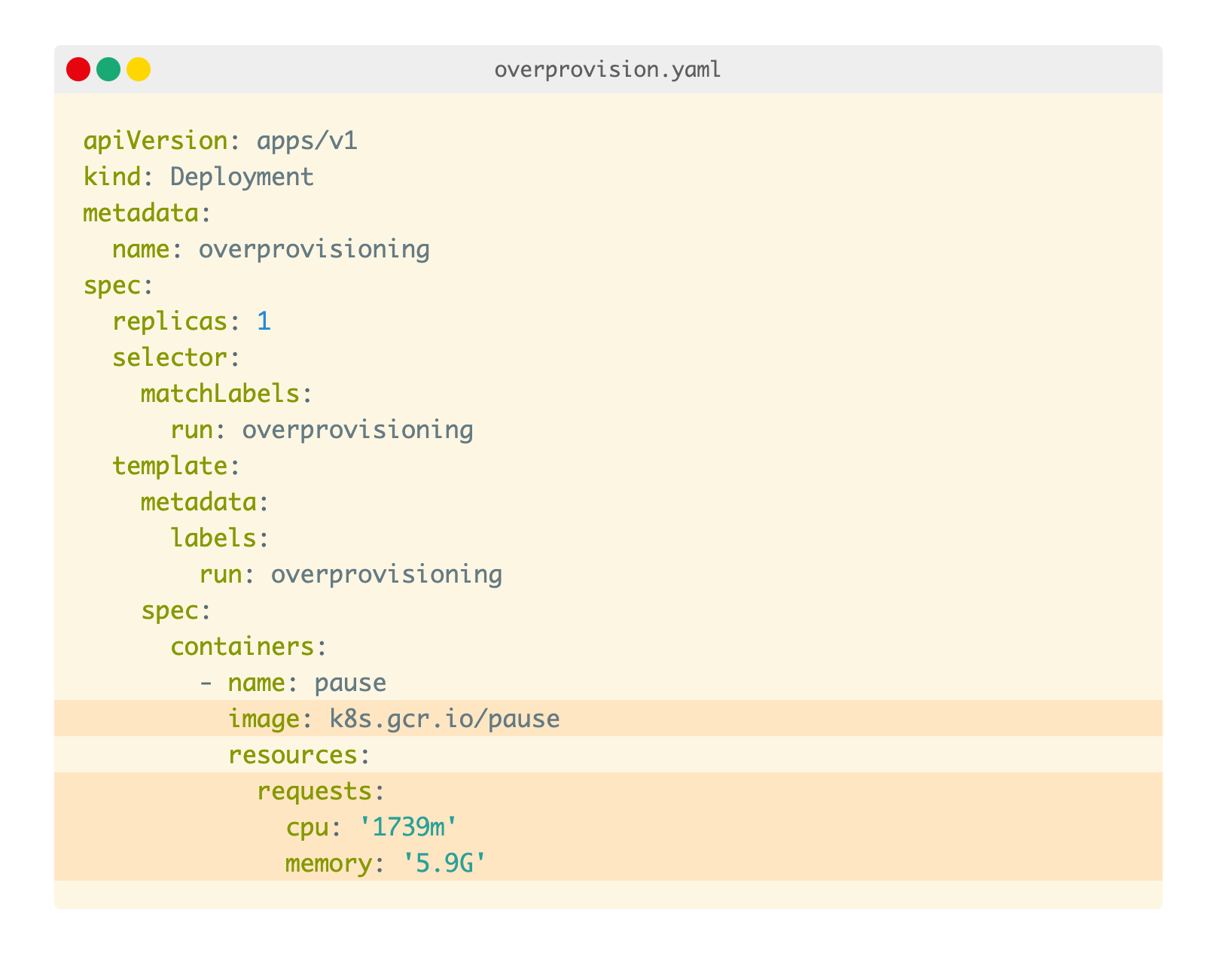Click the selector key
Viewport: 1232px width, 962px height.
(169, 358)
